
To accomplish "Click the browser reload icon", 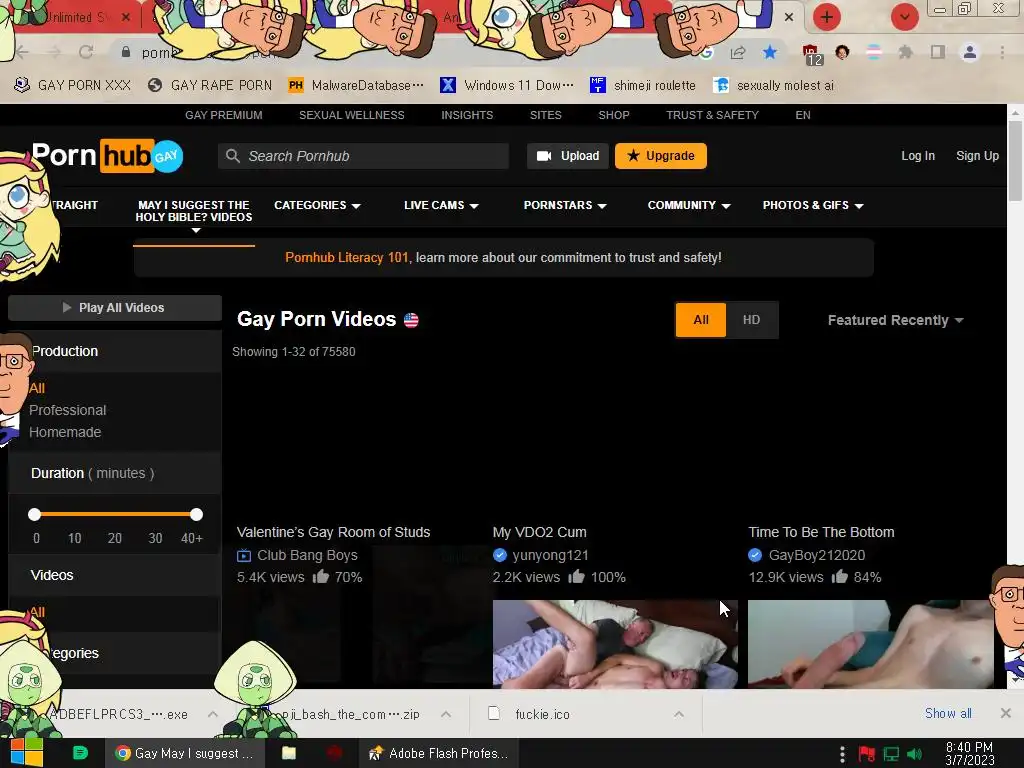I will [x=86, y=52].
